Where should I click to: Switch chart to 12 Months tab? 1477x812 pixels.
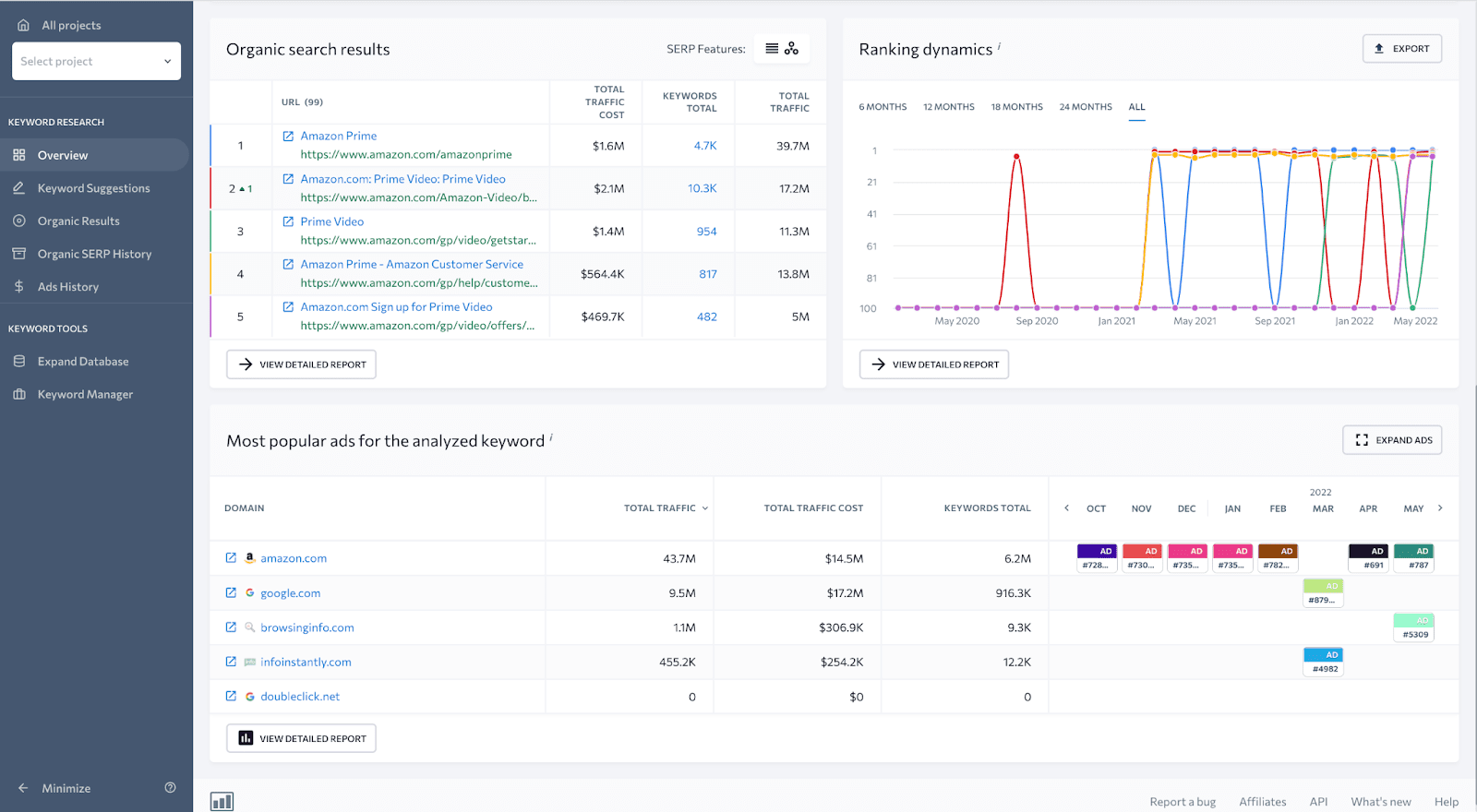point(949,107)
